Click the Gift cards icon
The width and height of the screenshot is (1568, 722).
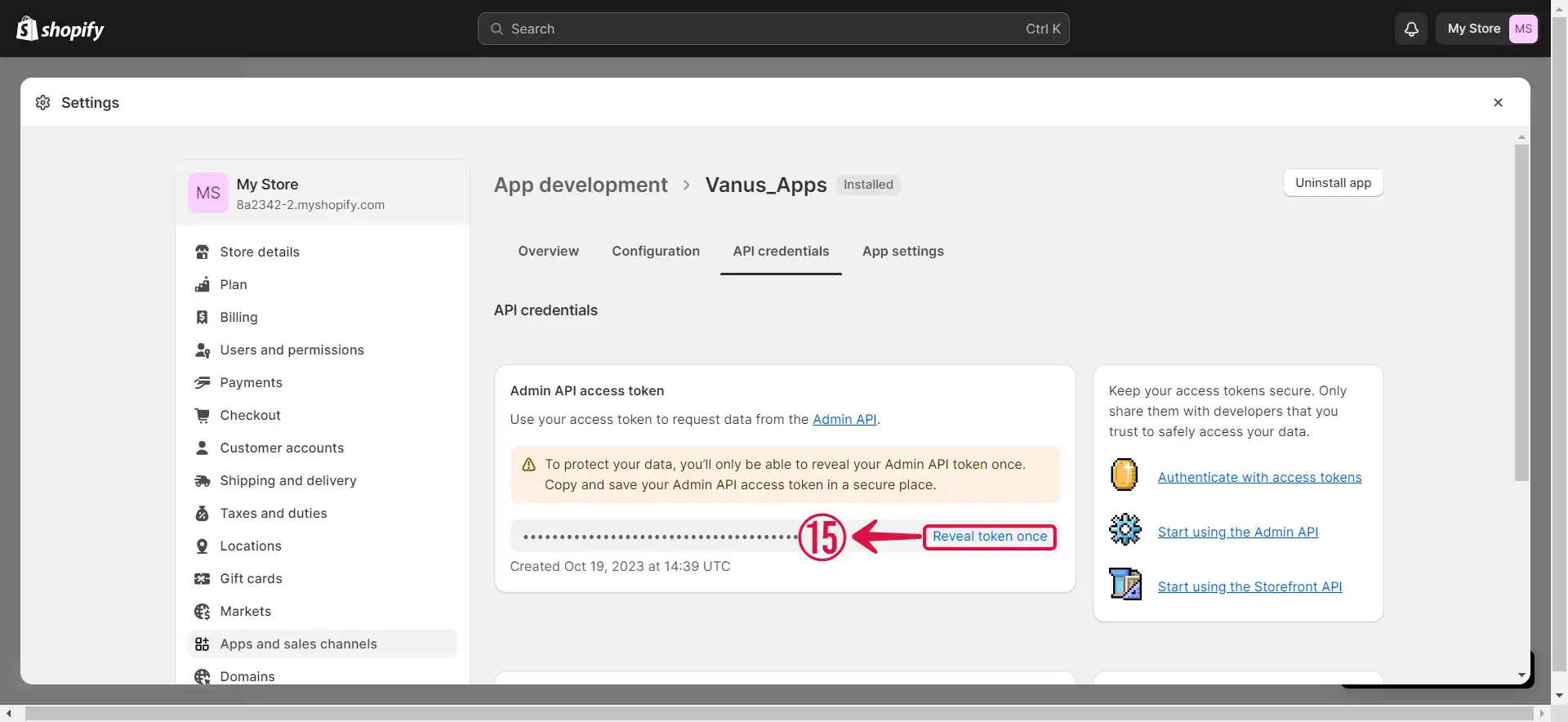pos(203,578)
